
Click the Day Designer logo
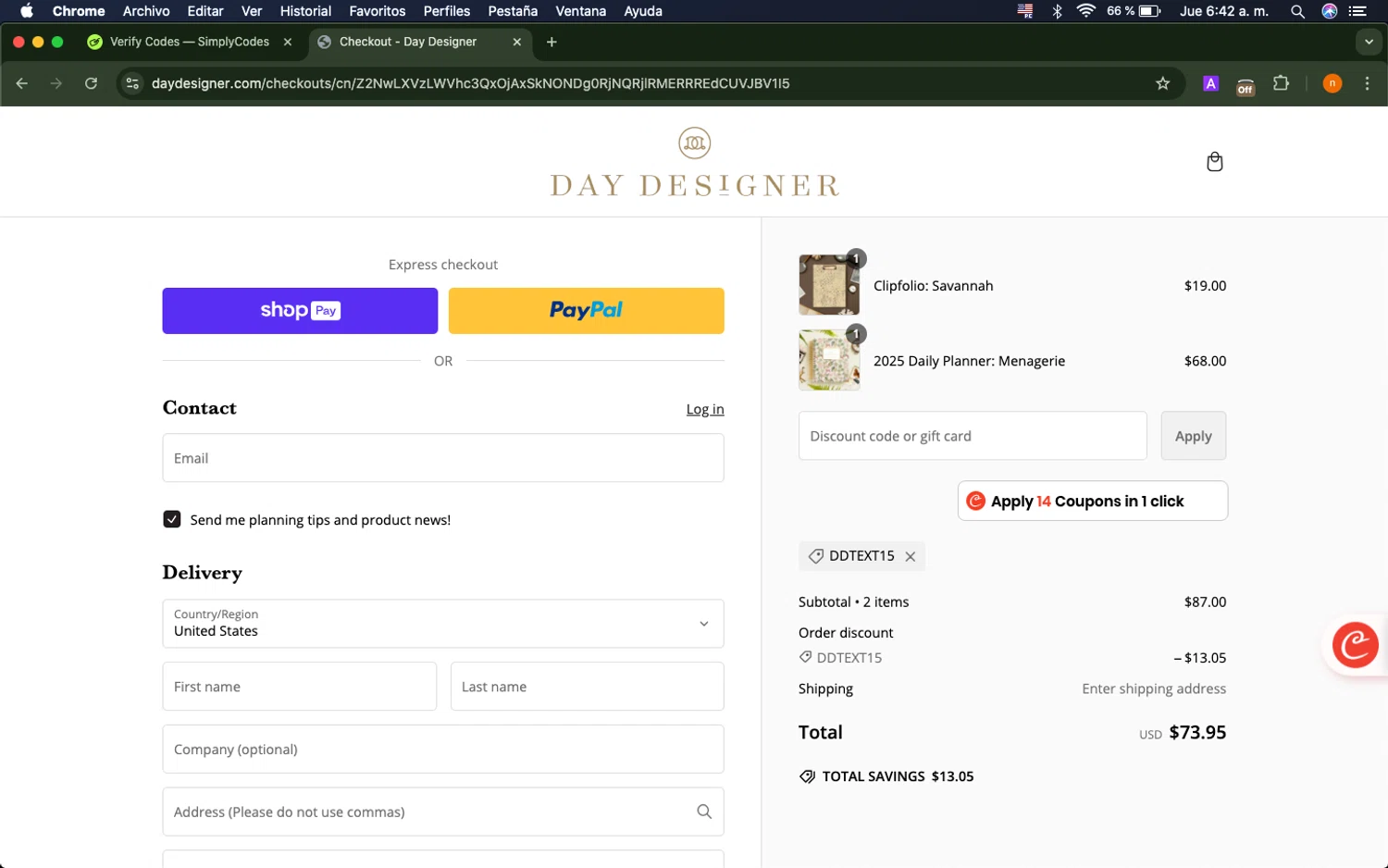tap(694, 163)
